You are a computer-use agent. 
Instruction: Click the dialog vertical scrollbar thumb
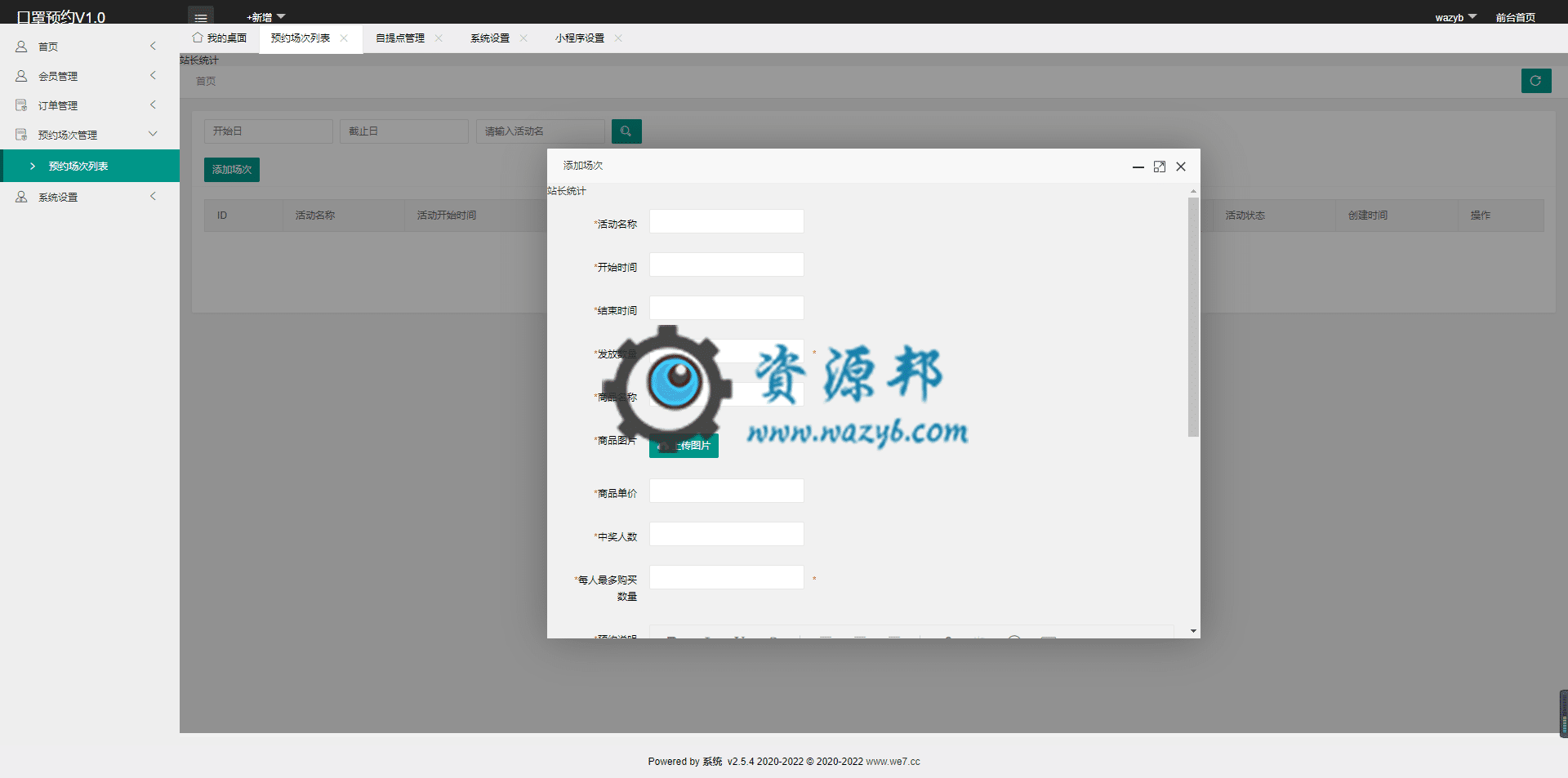point(1193,317)
